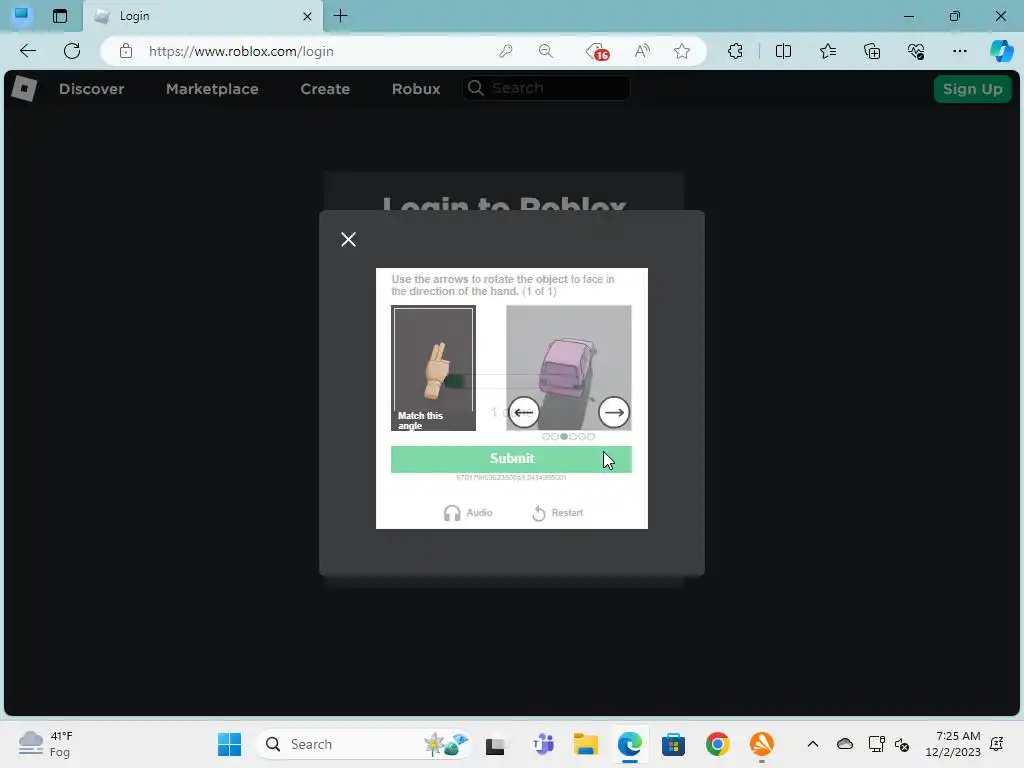Open the orange app icon on taskbar
The image size is (1024, 768).
[x=761, y=744]
